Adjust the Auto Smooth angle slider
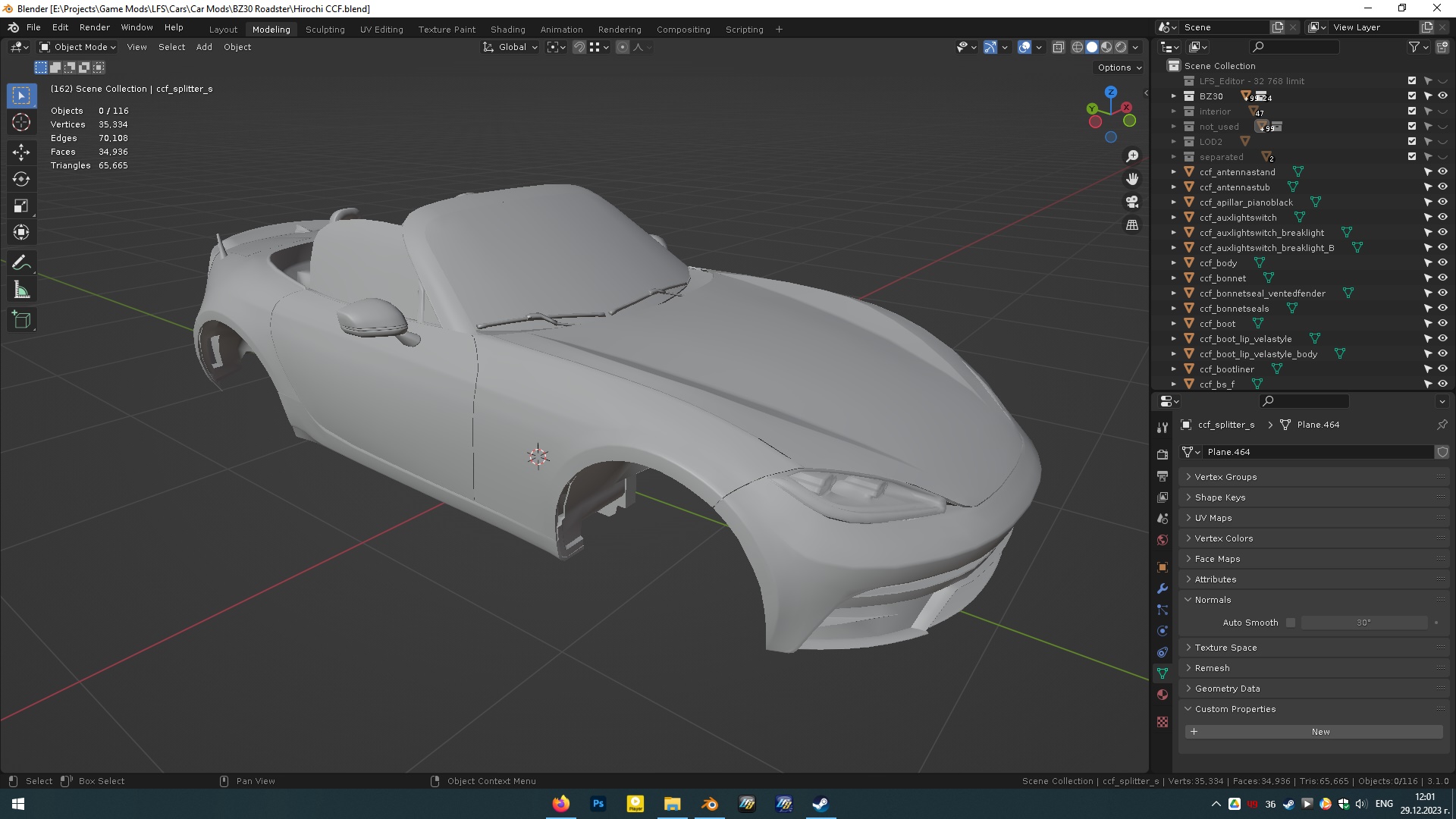 tap(1363, 623)
